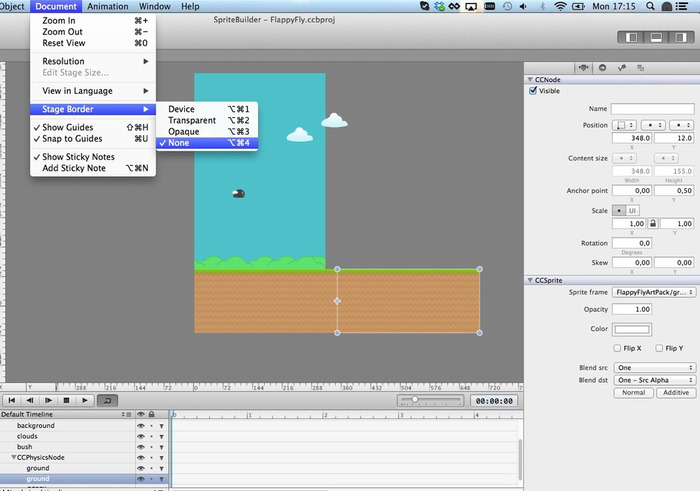The image size is (700, 491).
Task: Click the AirPlay display icon
Action: click(x=471, y=6)
